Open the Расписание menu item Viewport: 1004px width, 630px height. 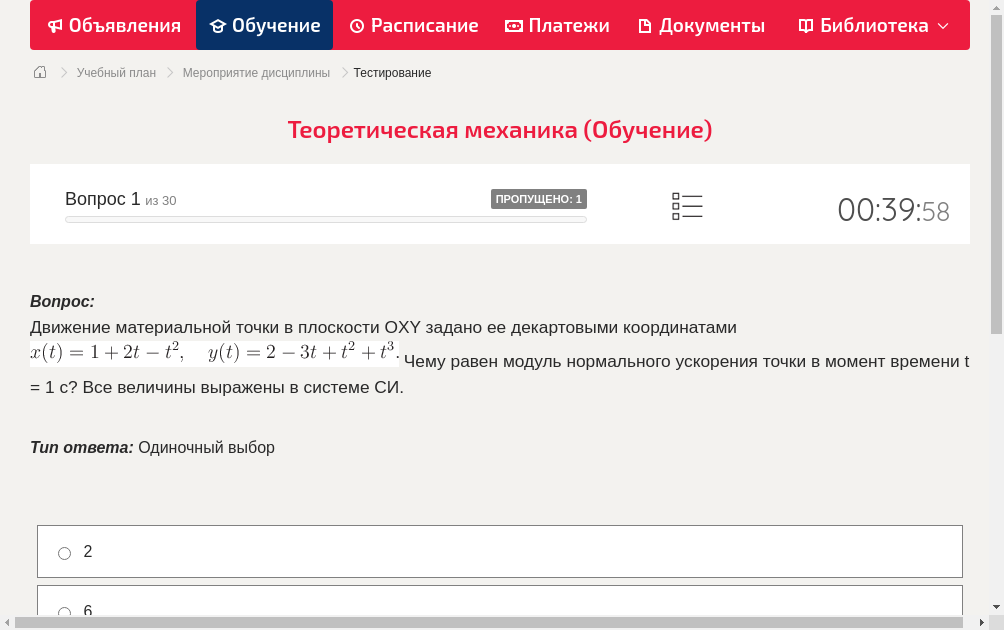[413, 25]
